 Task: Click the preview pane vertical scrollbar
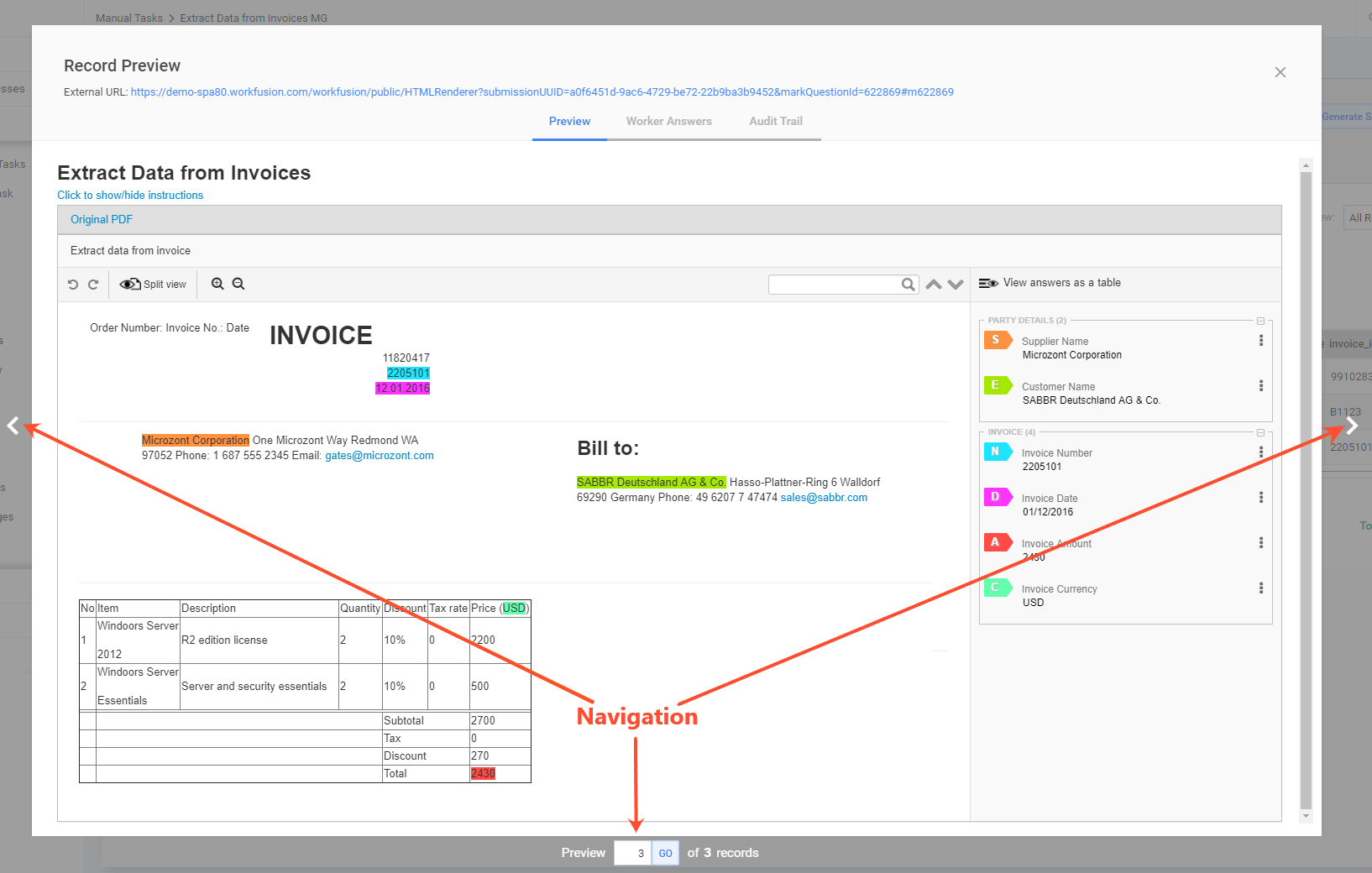(1306, 489)
